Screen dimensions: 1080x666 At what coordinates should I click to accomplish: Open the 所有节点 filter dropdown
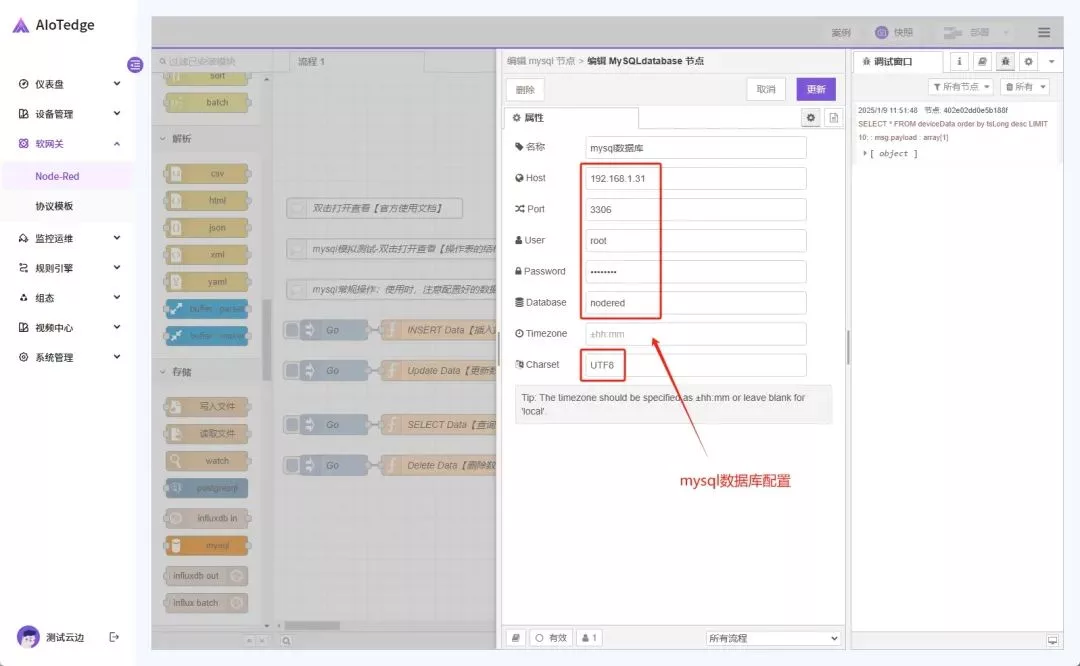tap(960, 87)
